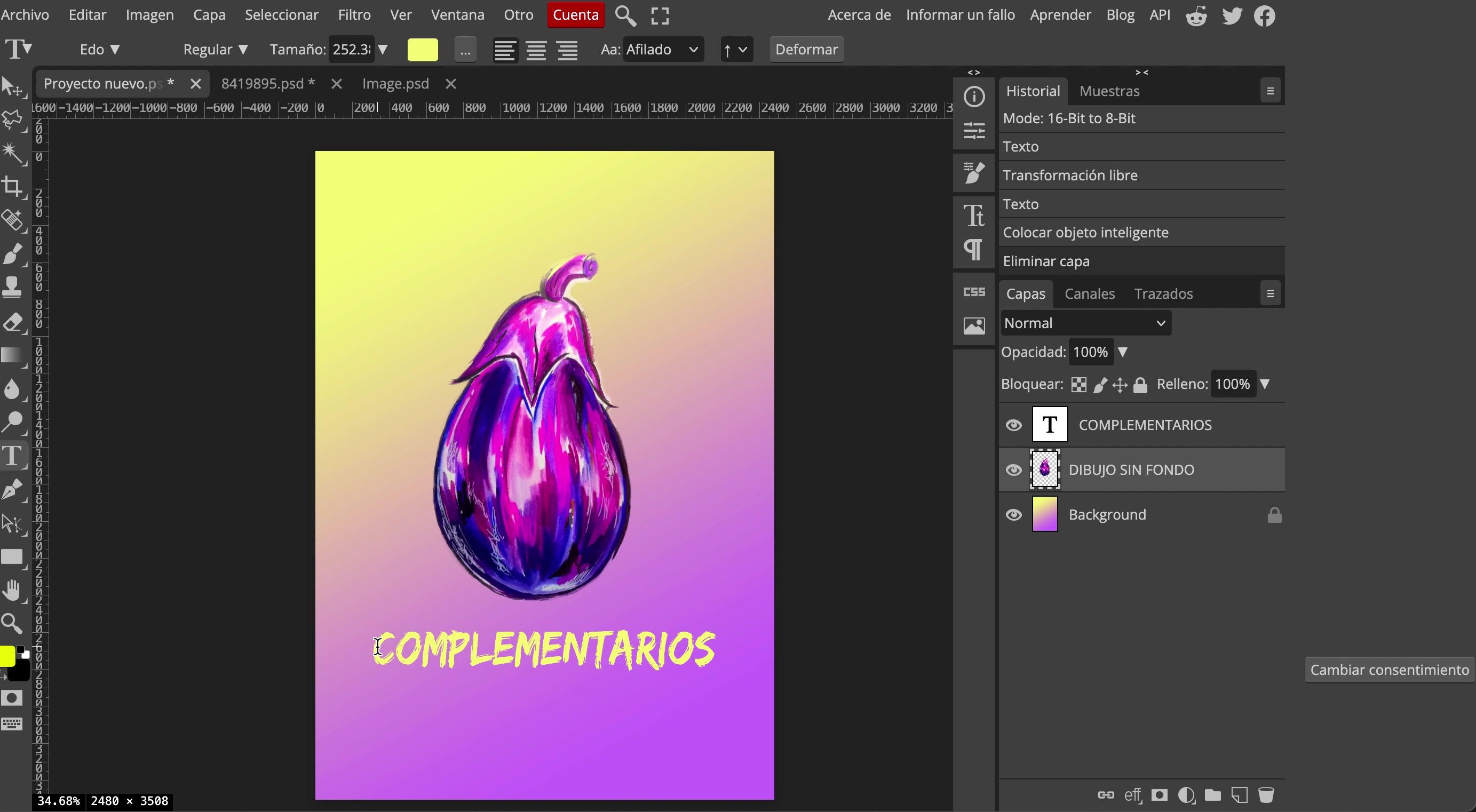Click the Cambiar consentimiento button
This screenshot has width=1476, height=812.
click(x=1390, y=670)
